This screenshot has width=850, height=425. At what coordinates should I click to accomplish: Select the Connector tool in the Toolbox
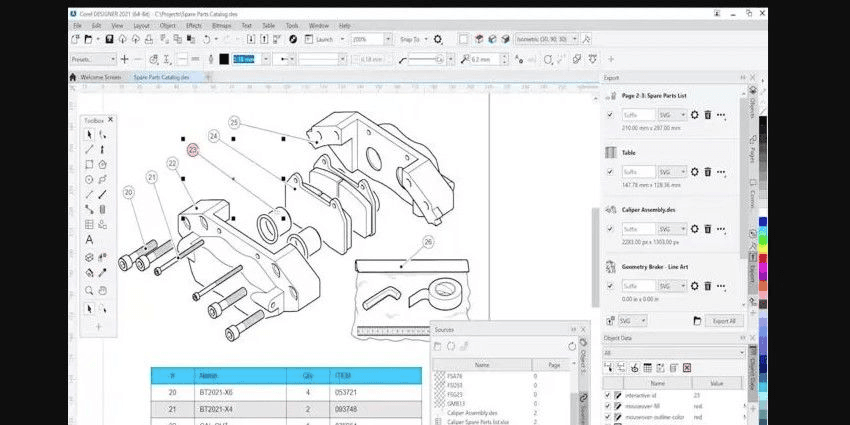(89, 209)
